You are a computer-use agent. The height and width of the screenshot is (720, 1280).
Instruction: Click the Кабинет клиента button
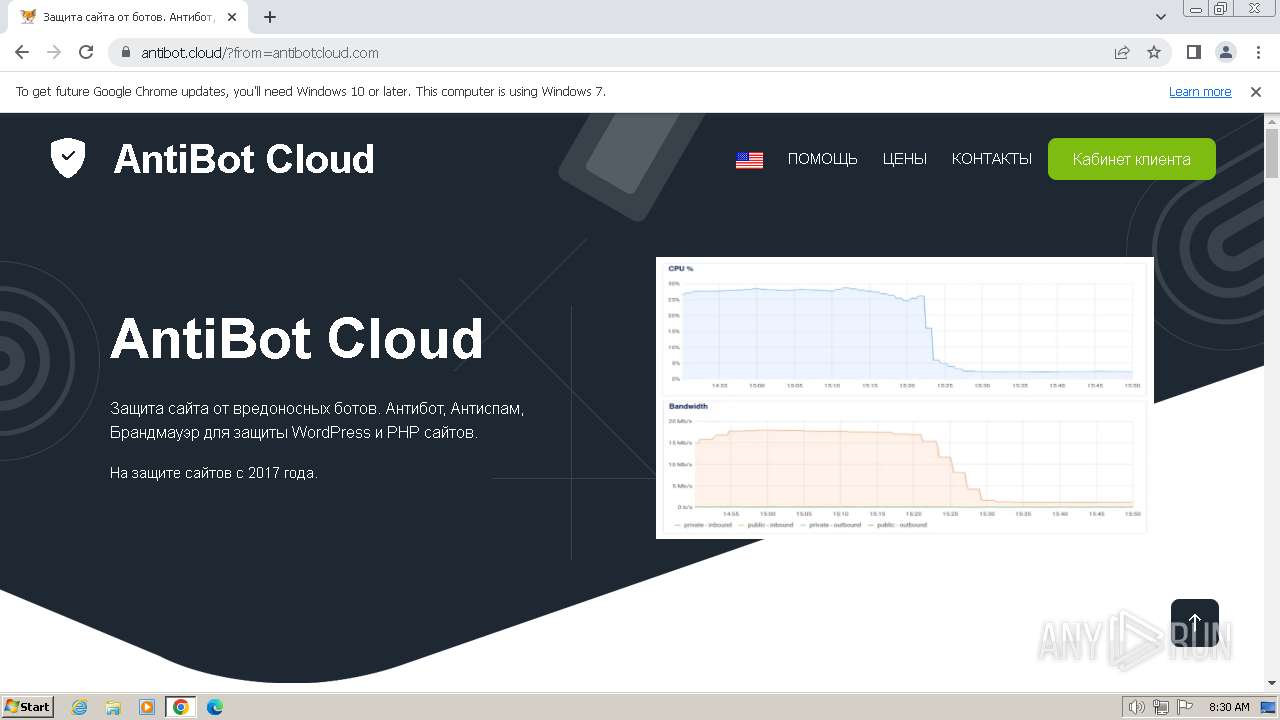[1131, 159]
